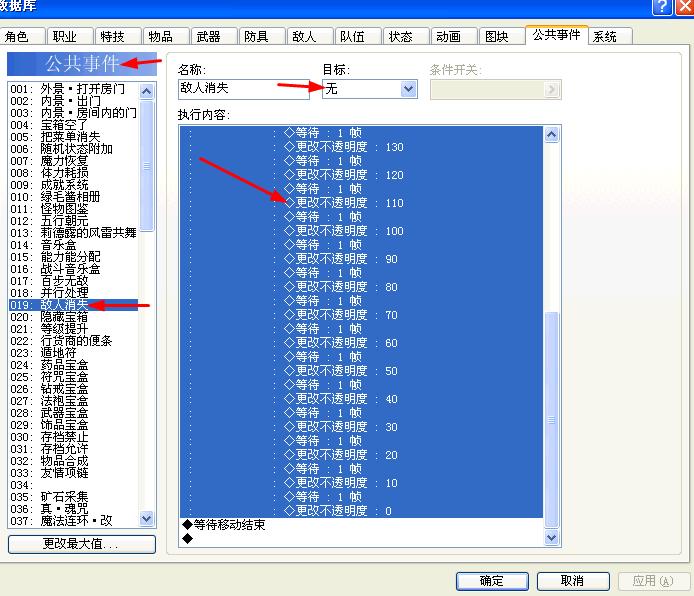Switch to the 状态 tab
Screen dimensions: 694x596
click(406, 36)
